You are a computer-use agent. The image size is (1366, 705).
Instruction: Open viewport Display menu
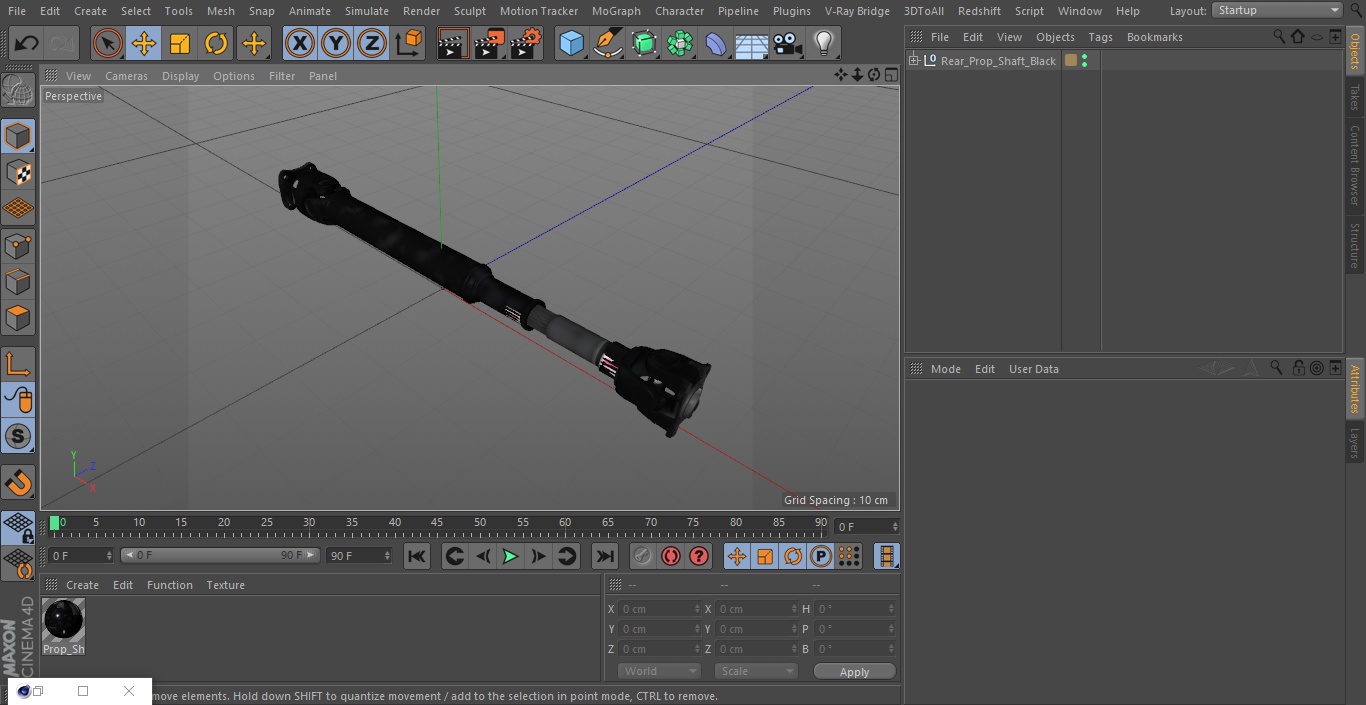click(x=180, y=76)
